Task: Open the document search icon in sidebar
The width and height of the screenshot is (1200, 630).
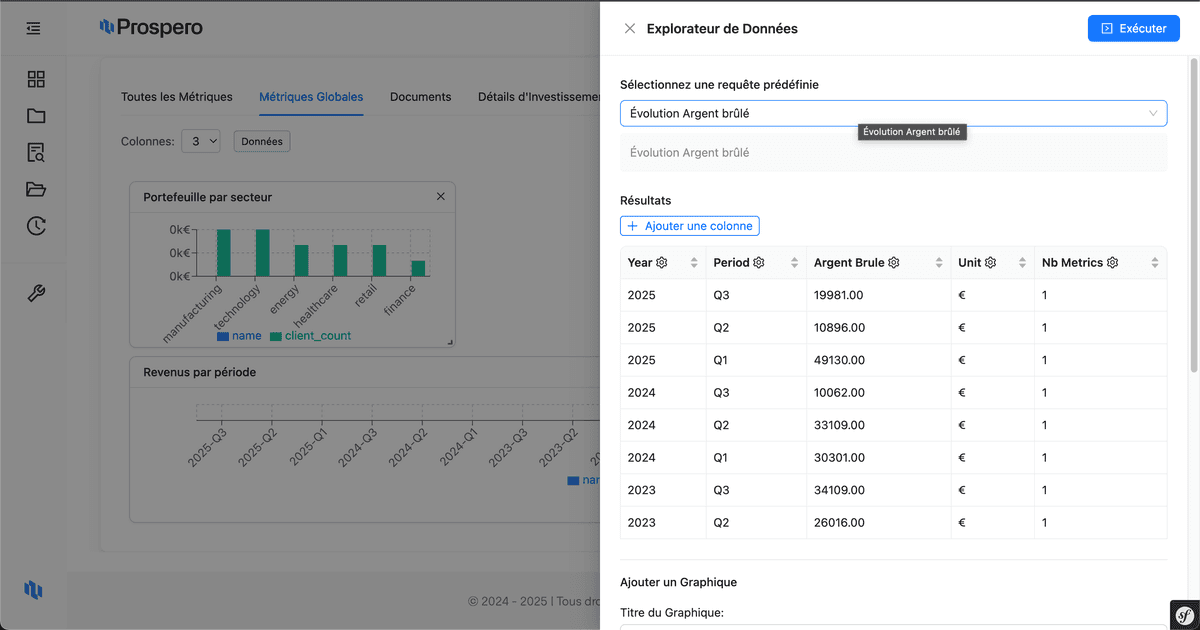Action: pos(36,153)
